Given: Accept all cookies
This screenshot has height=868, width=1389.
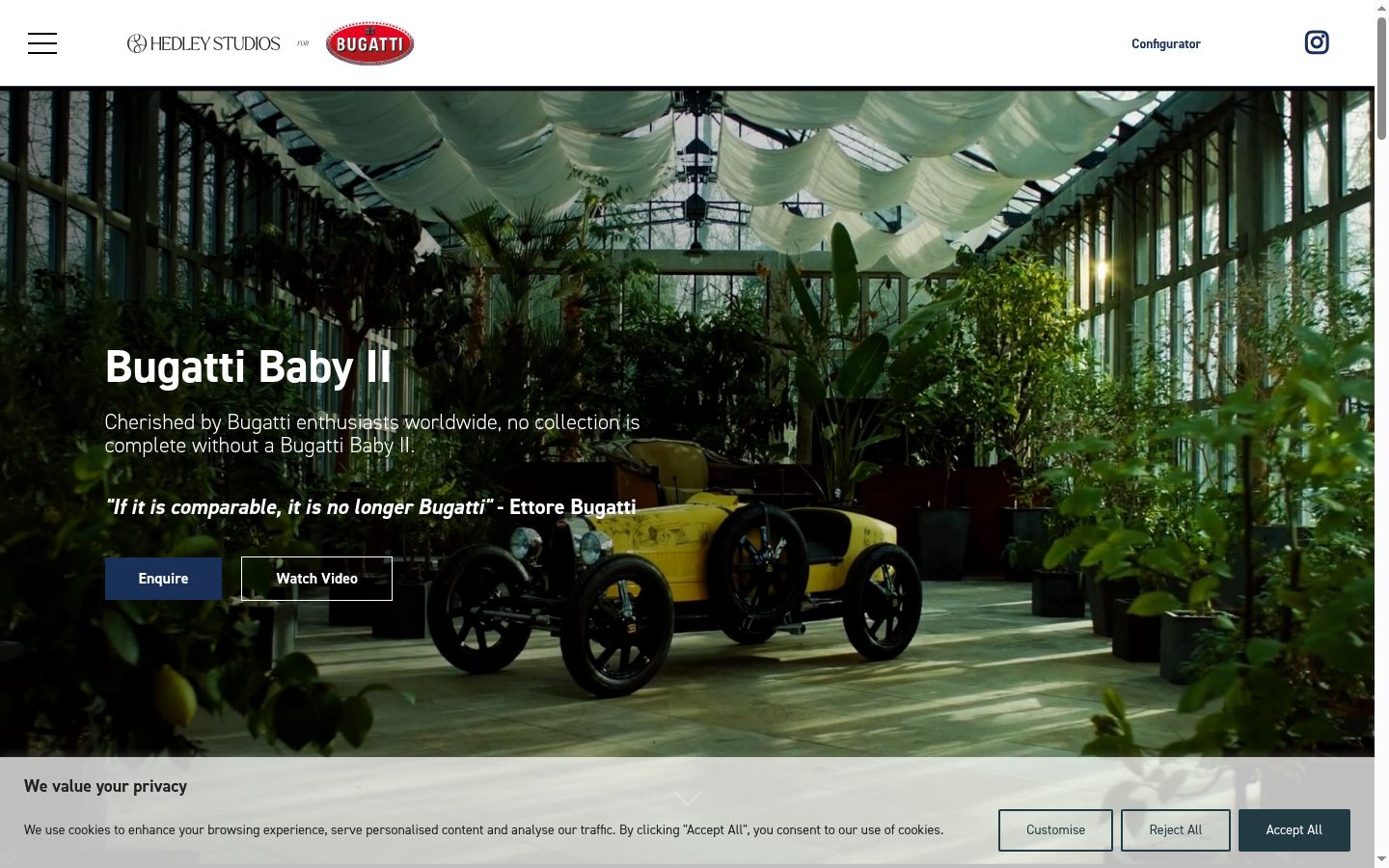Looking at the screenshot, I should [x=1294, y=830].
